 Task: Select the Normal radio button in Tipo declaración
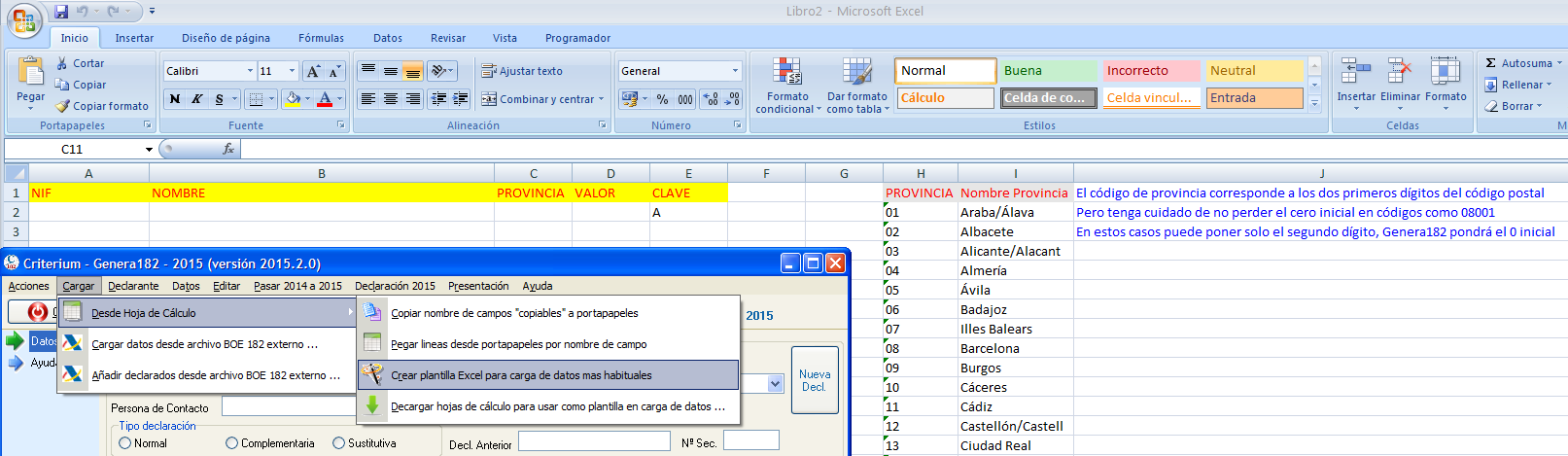(124, 443)
